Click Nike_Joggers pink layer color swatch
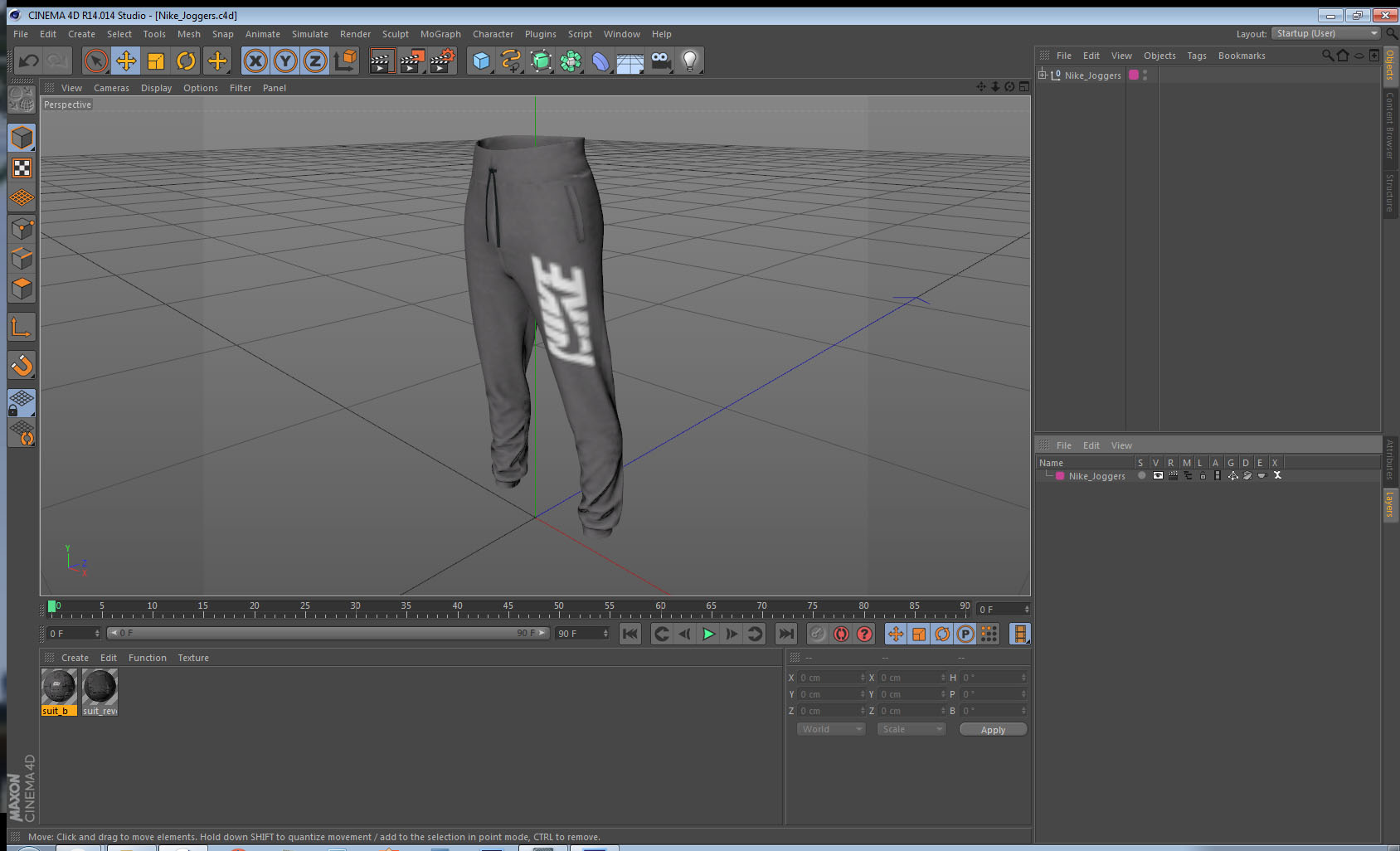 [x=1060, y=476]
